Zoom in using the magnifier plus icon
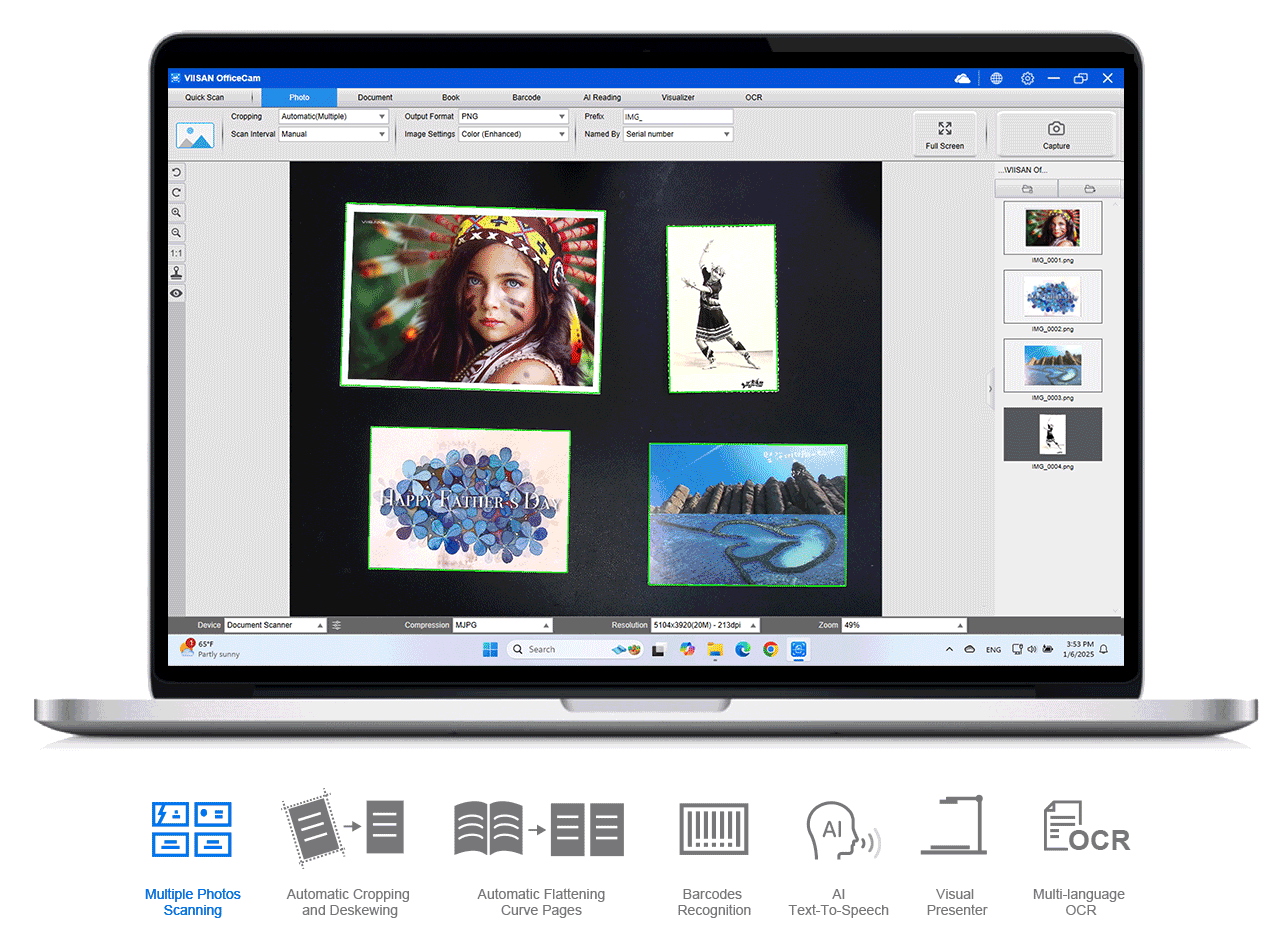Viewport: 1280px width, 946px height. (176, 213)
